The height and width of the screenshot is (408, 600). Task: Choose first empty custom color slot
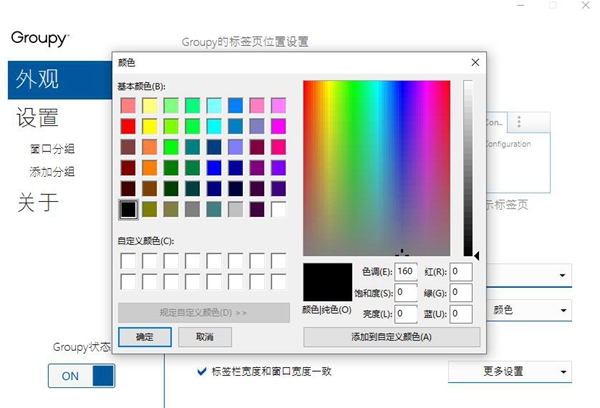tap(128, 261)
